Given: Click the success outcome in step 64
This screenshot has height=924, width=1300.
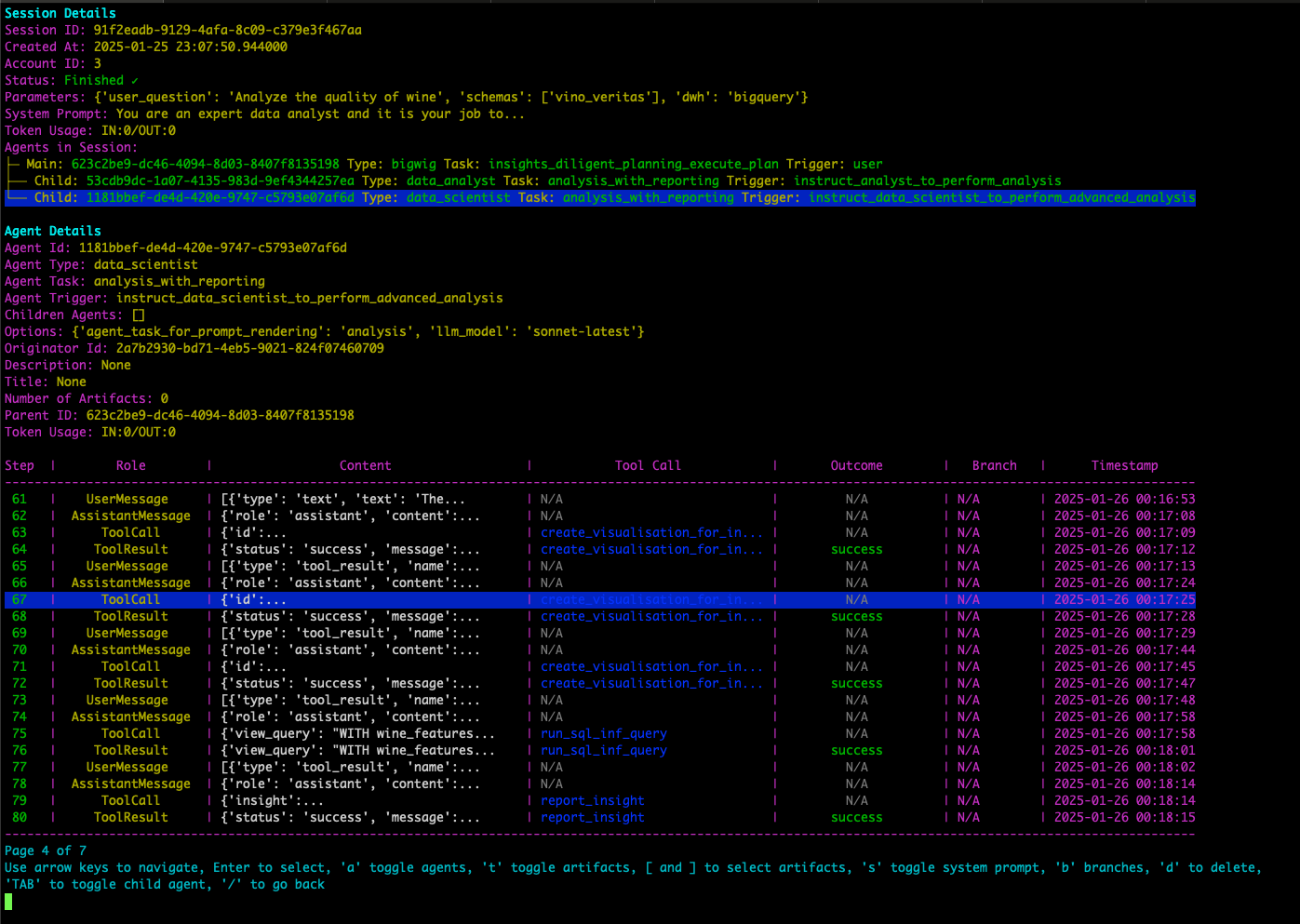Looking at the screenshot, I should point(856,550).
